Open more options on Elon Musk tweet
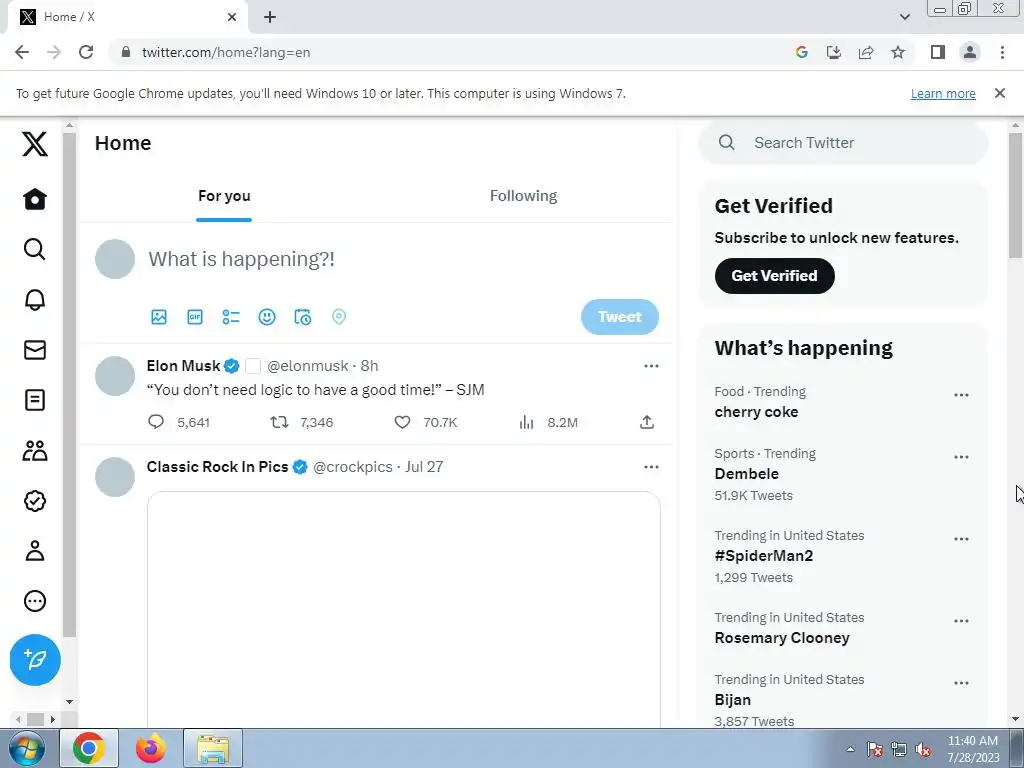This screenshot has height=768, width=1024. tap(651, 366)
